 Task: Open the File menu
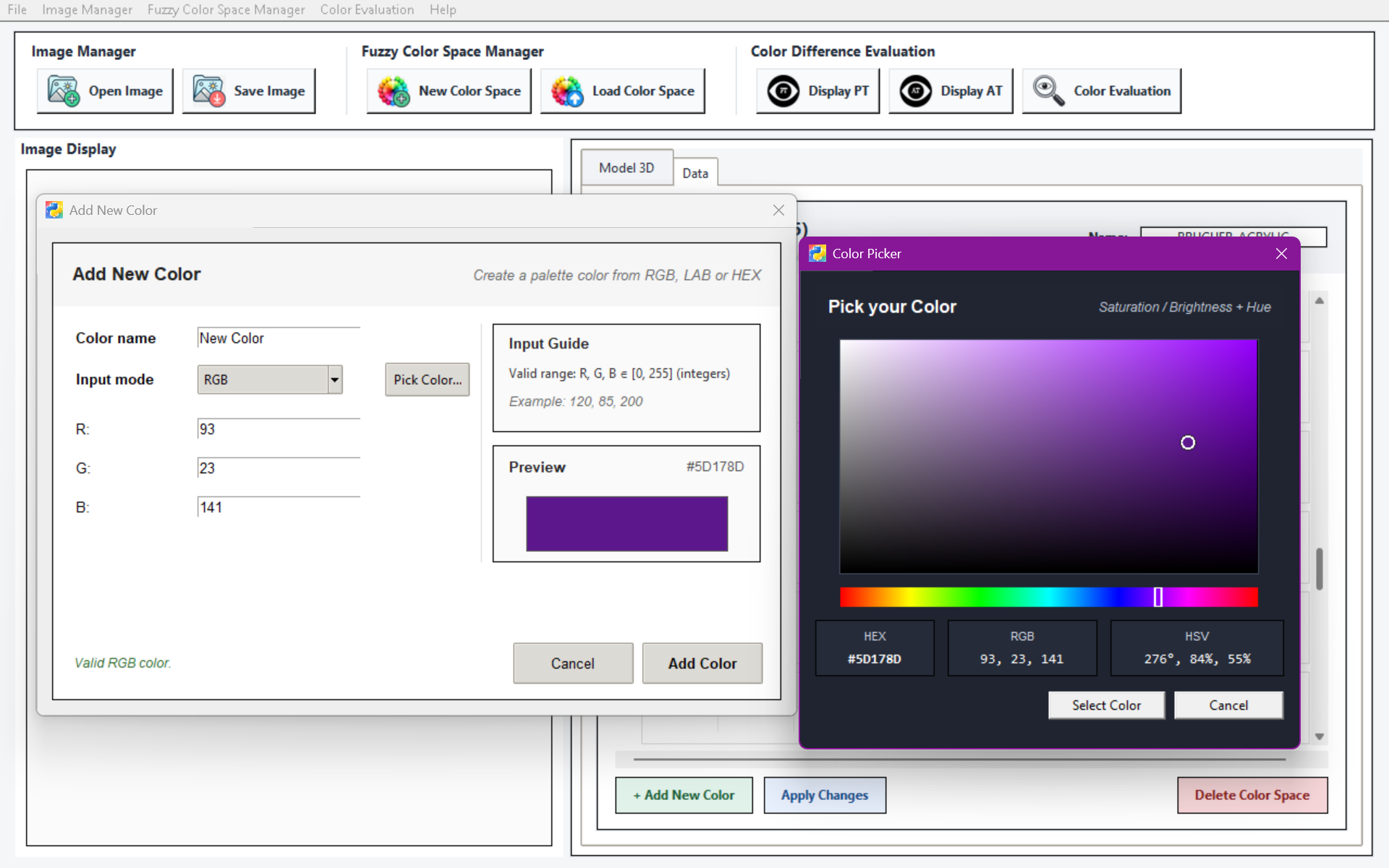click(17, 9)
